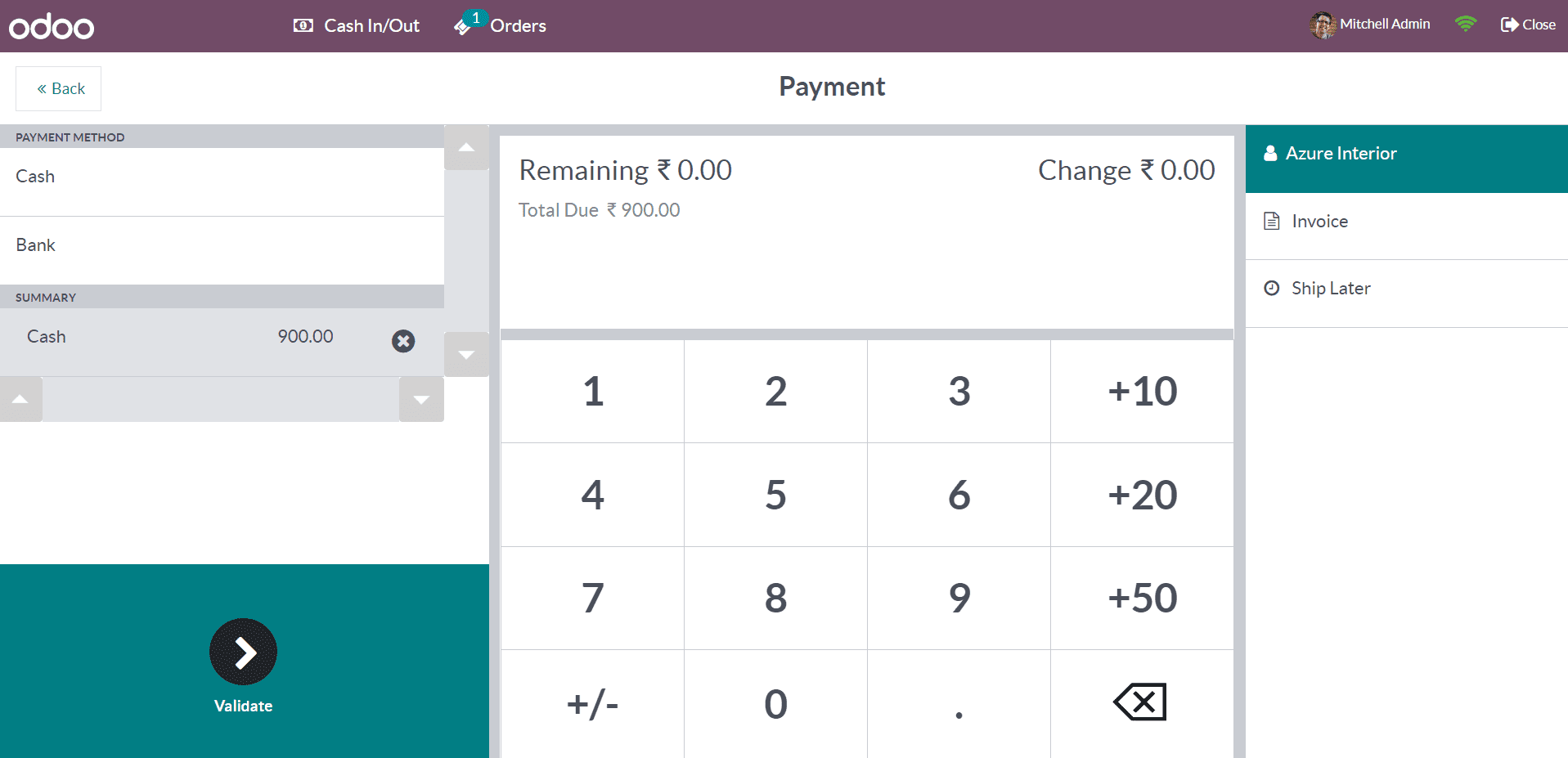
Task: Click the wifi connection status icon
Action: [1465, 25]
